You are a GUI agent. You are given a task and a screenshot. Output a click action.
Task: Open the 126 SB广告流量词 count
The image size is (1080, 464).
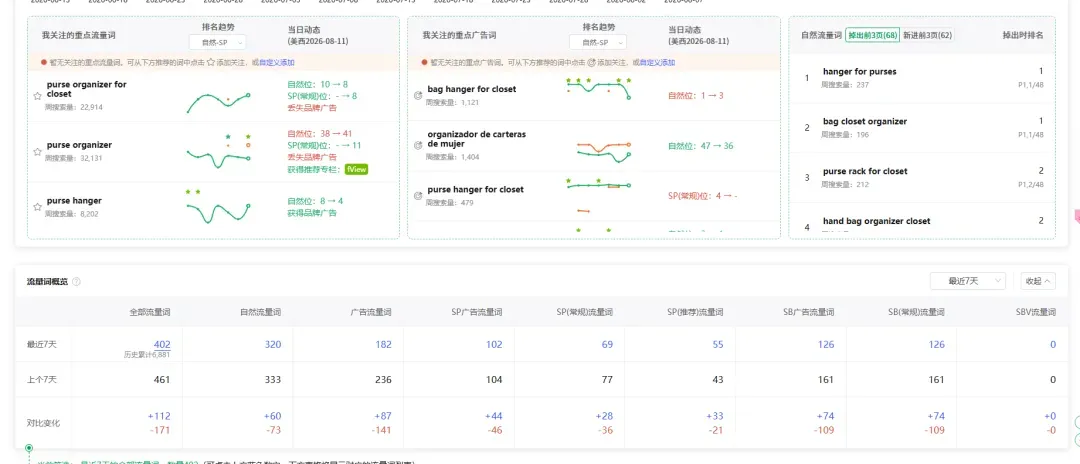pyautogui.click(x=826, y=344)
